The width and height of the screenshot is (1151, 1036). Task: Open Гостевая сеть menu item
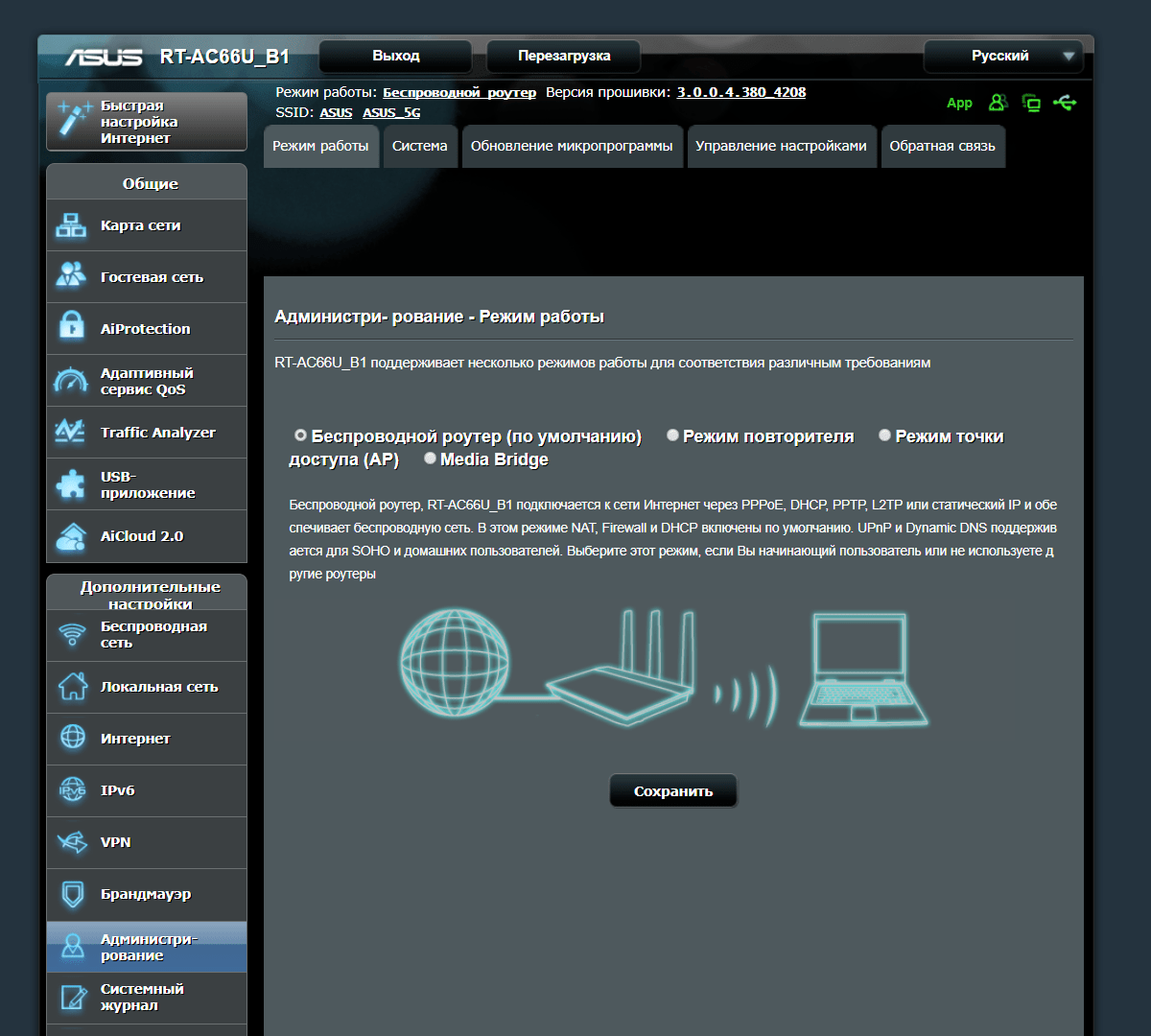coord(147,277)
